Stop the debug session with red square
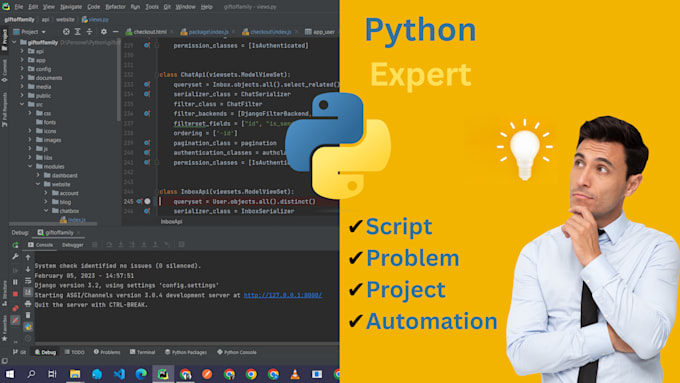 pos(15,294)
